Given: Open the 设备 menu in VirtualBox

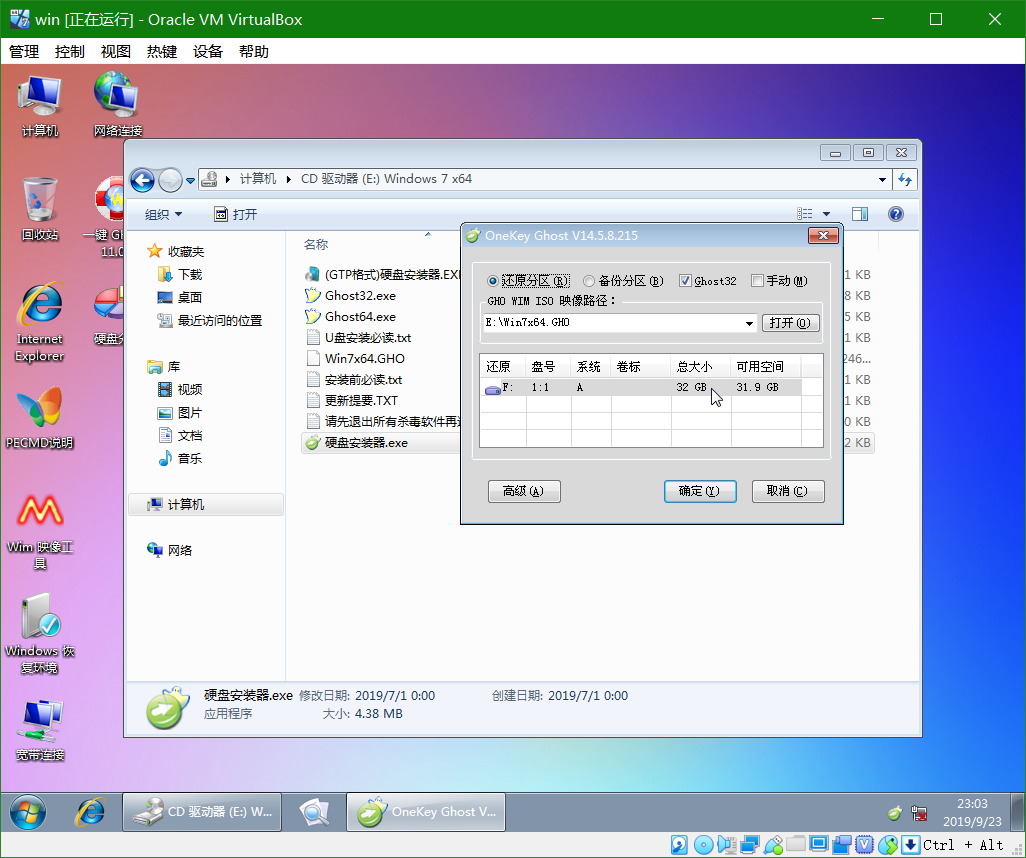Looking at the screenshot, I should tap(207, 51).
